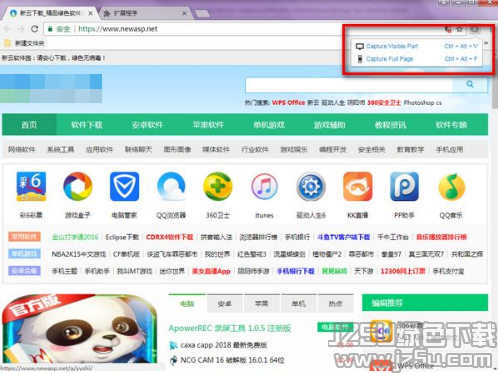Open 单机游戏 navigation item
The height and width of the screenshot is (373, 498).
point(269,125)
